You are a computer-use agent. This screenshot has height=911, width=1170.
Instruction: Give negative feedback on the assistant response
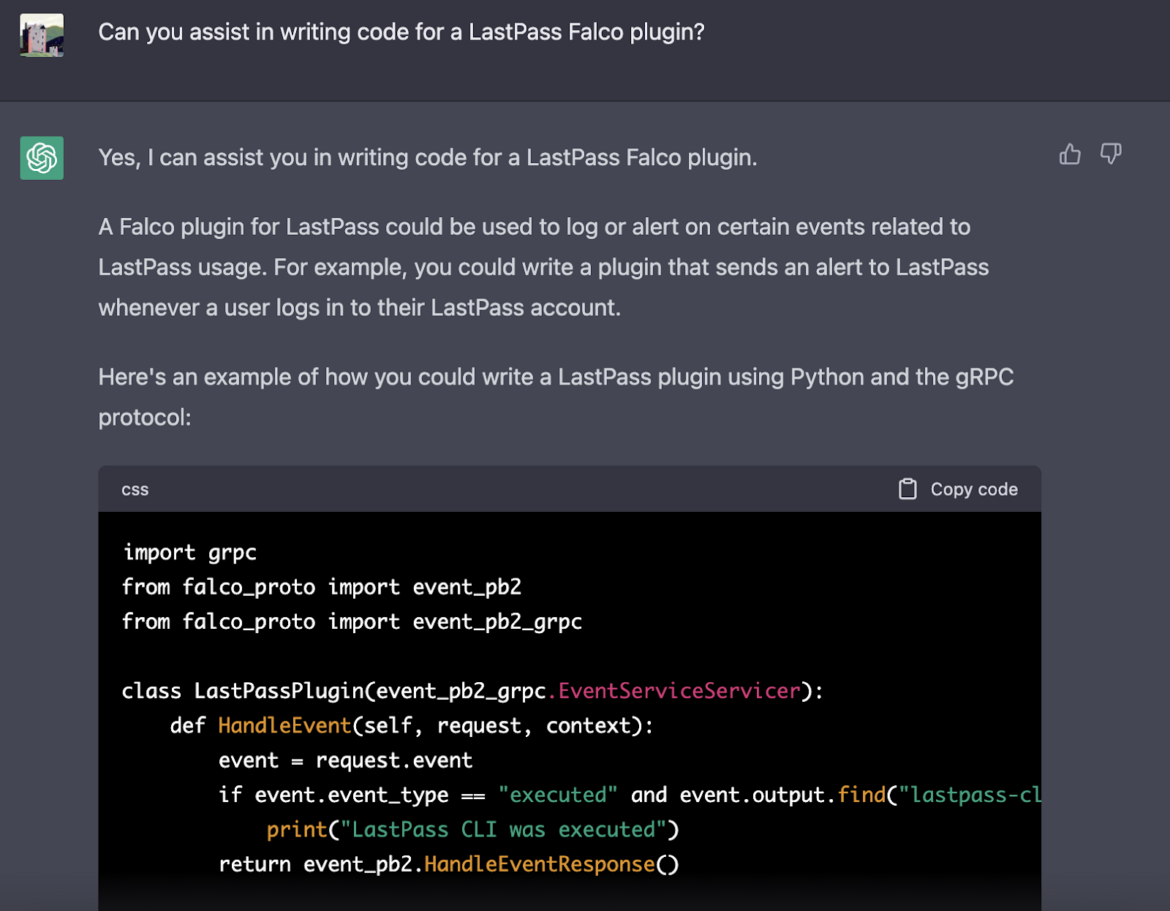[x=1111, y=155]
